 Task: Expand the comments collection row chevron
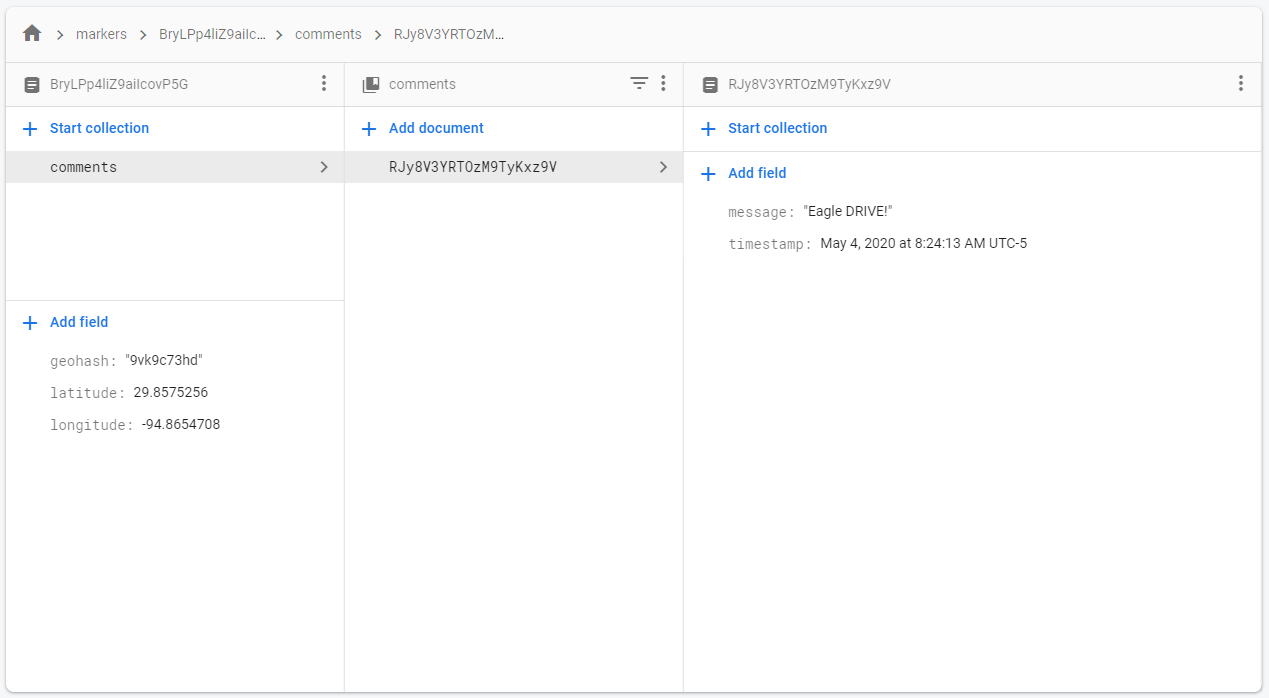[324, 167]
